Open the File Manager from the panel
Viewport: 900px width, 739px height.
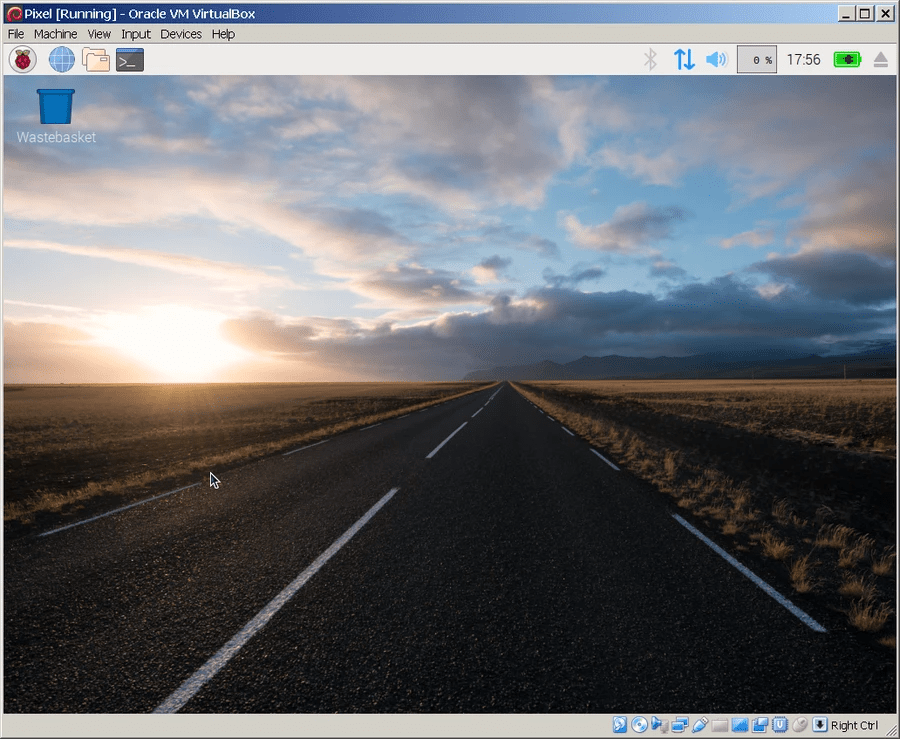click(95, 59)
